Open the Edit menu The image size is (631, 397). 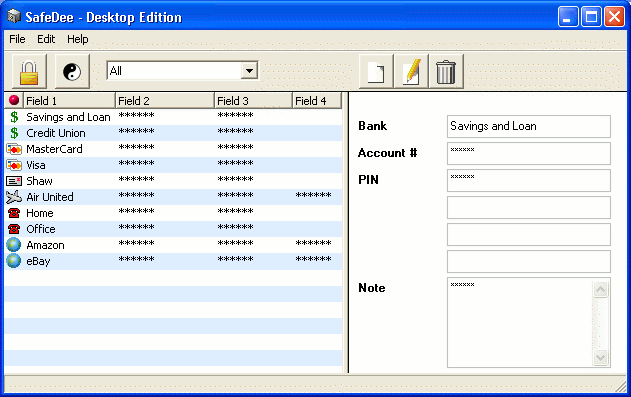[x=46, y=39]
